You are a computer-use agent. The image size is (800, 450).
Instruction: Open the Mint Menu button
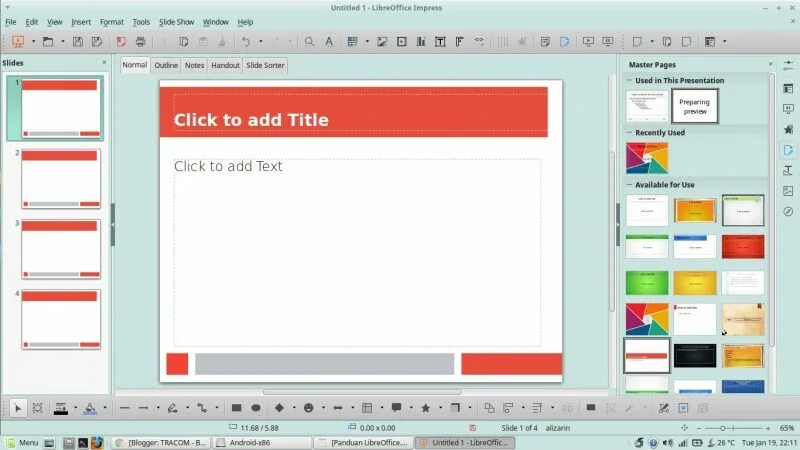pos(22,443)
